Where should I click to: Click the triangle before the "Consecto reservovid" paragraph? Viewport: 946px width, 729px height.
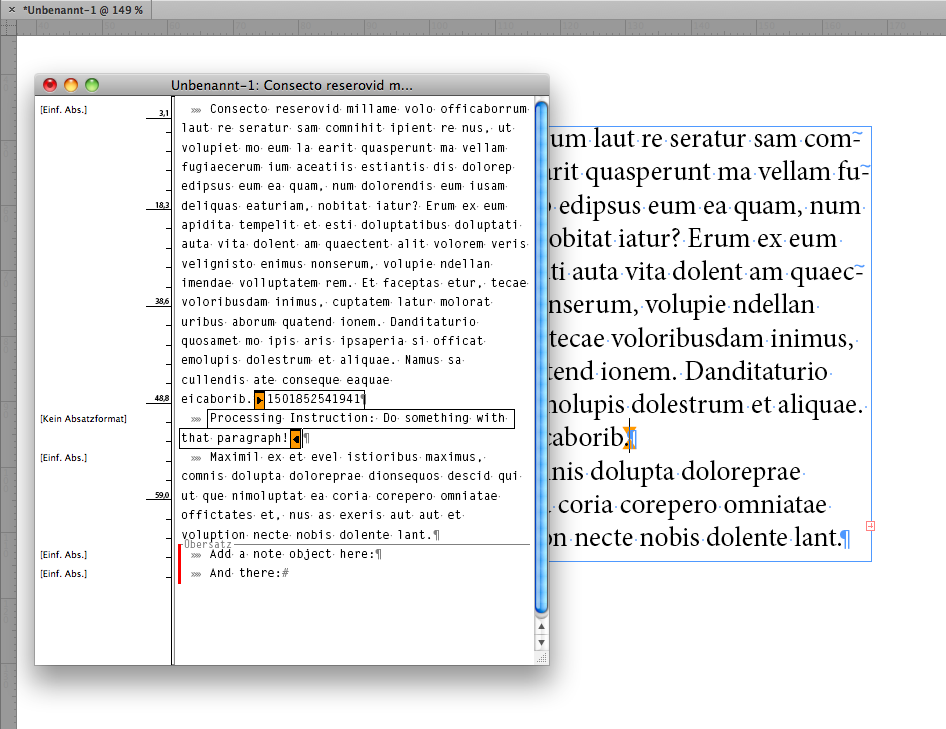pos(196,108)
